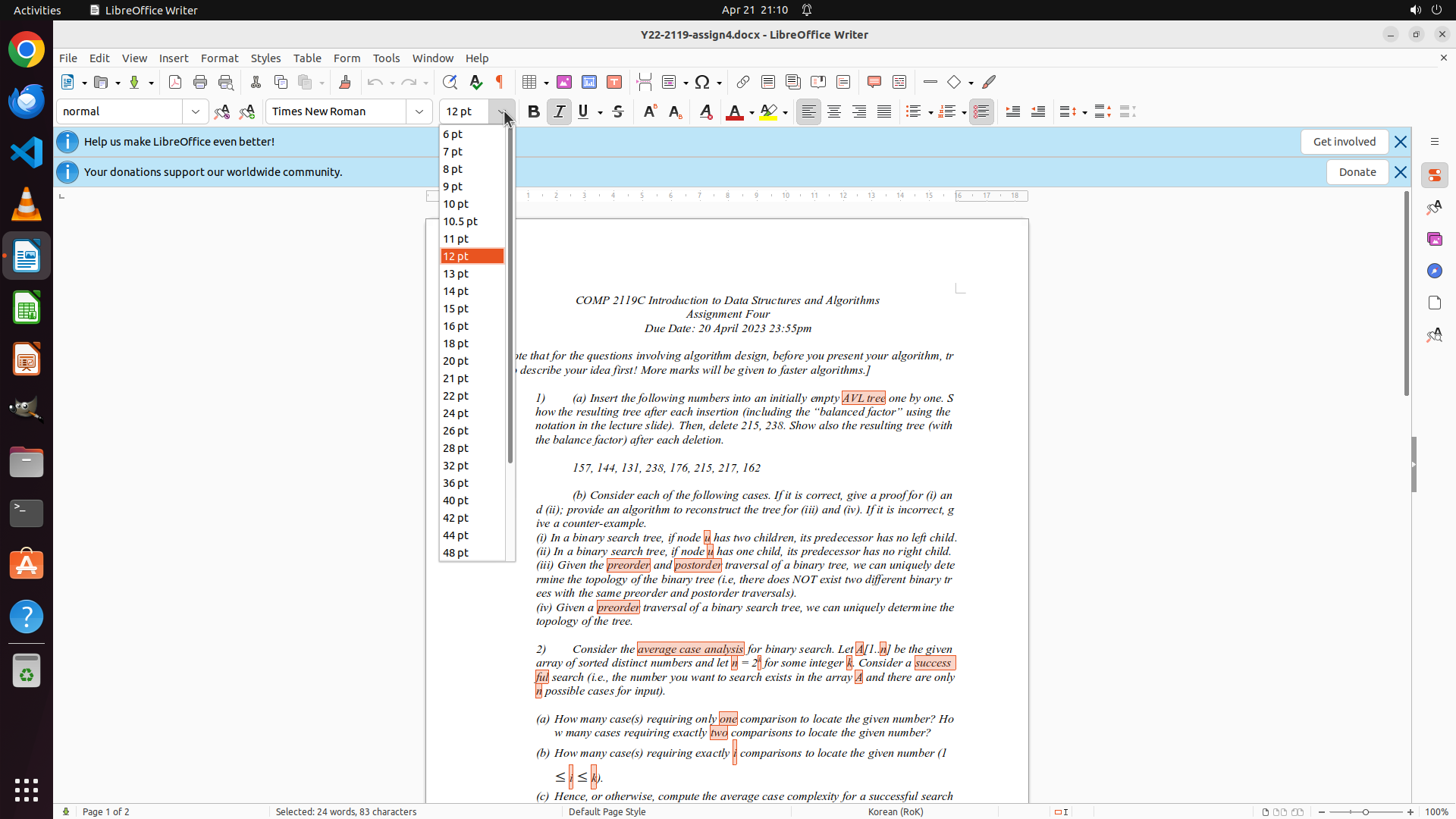This screenshot has height=819, width=1456.
Task: Toggle Bold formatting button
Action: tap(534, 111)
